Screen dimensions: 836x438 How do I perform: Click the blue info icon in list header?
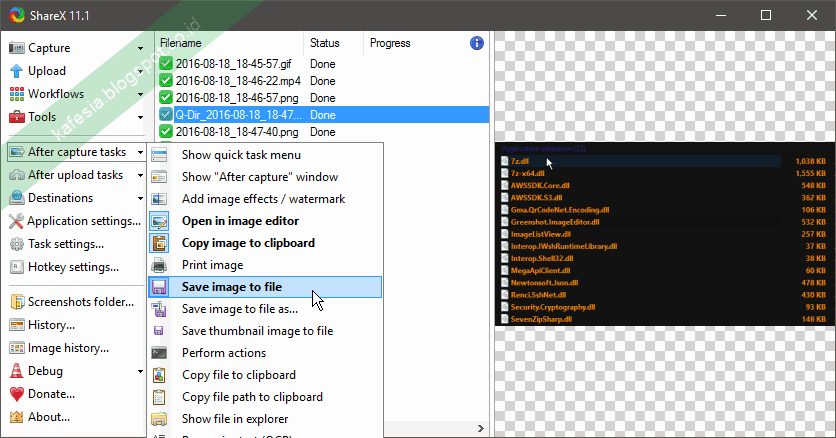point(477,43)
